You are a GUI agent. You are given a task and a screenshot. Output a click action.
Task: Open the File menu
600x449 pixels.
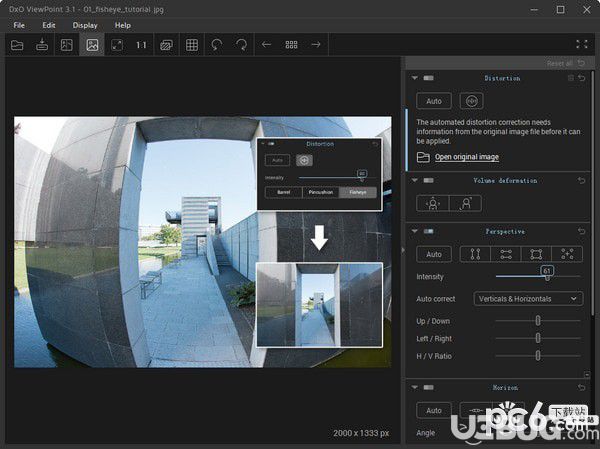[x=19, y=25]
